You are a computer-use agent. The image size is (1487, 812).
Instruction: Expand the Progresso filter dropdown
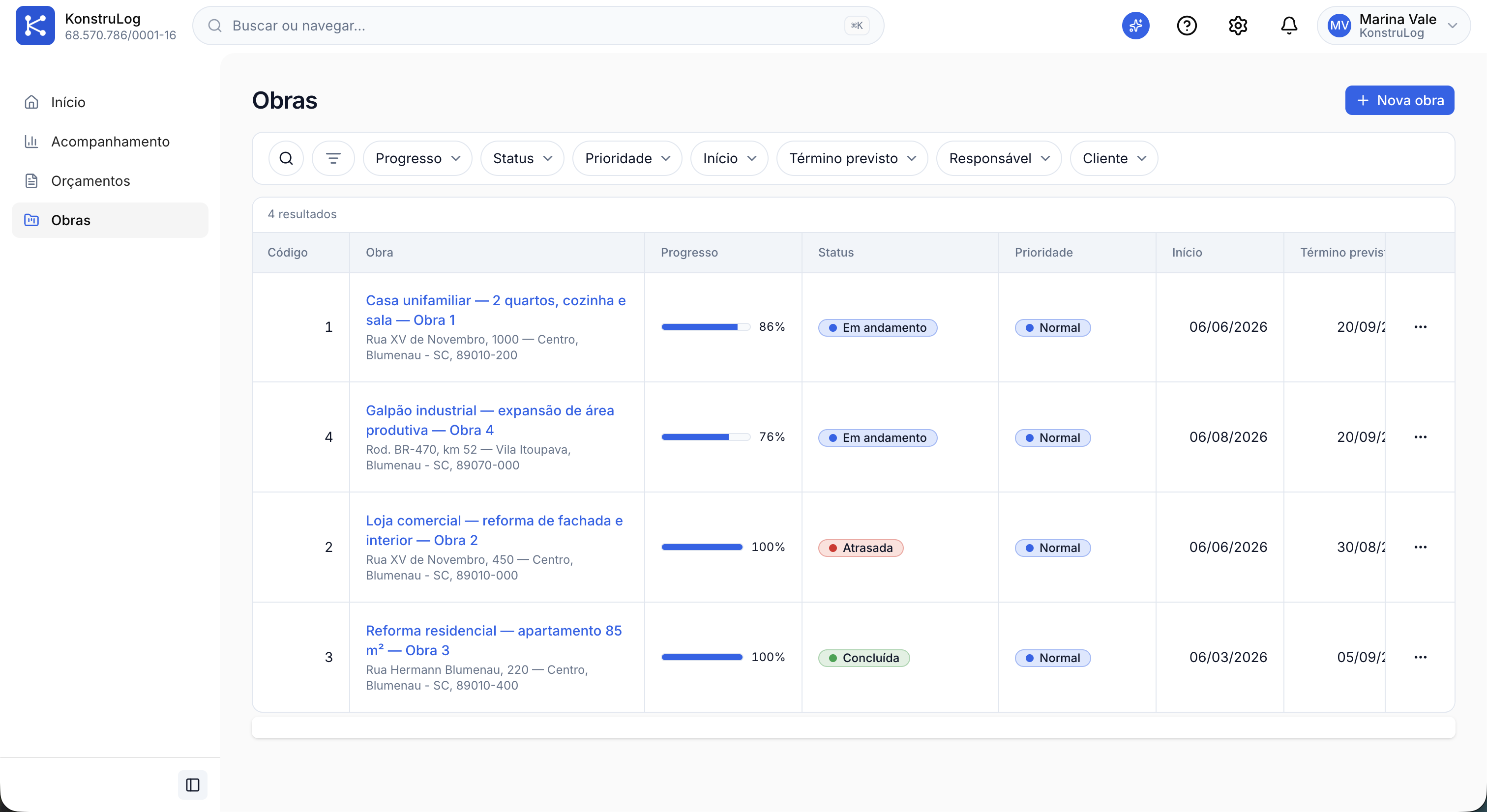coord(417,158)
